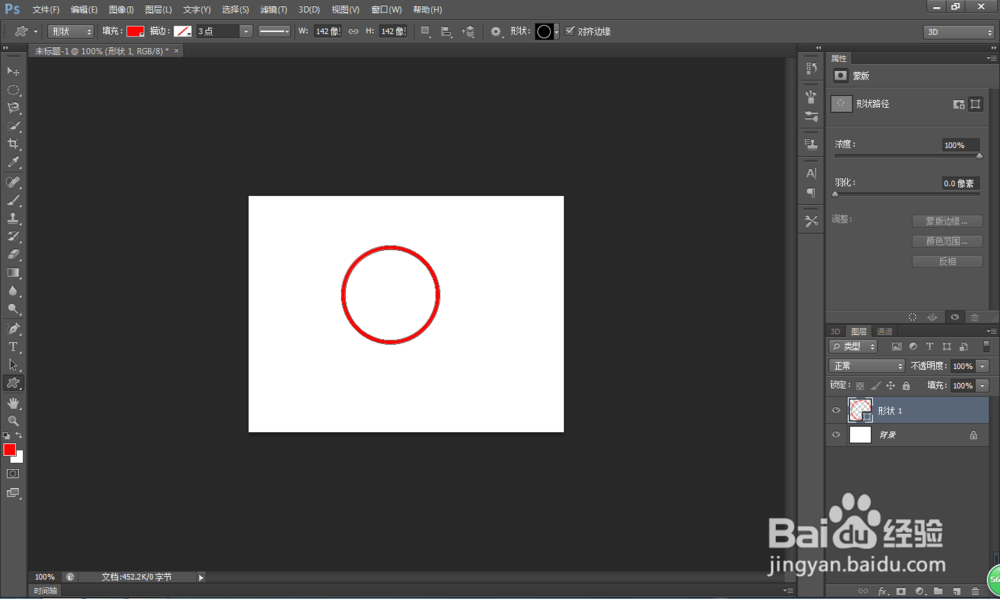Select the Pen tool
Screen dimensions: 1000x599
tap(13, 329)
